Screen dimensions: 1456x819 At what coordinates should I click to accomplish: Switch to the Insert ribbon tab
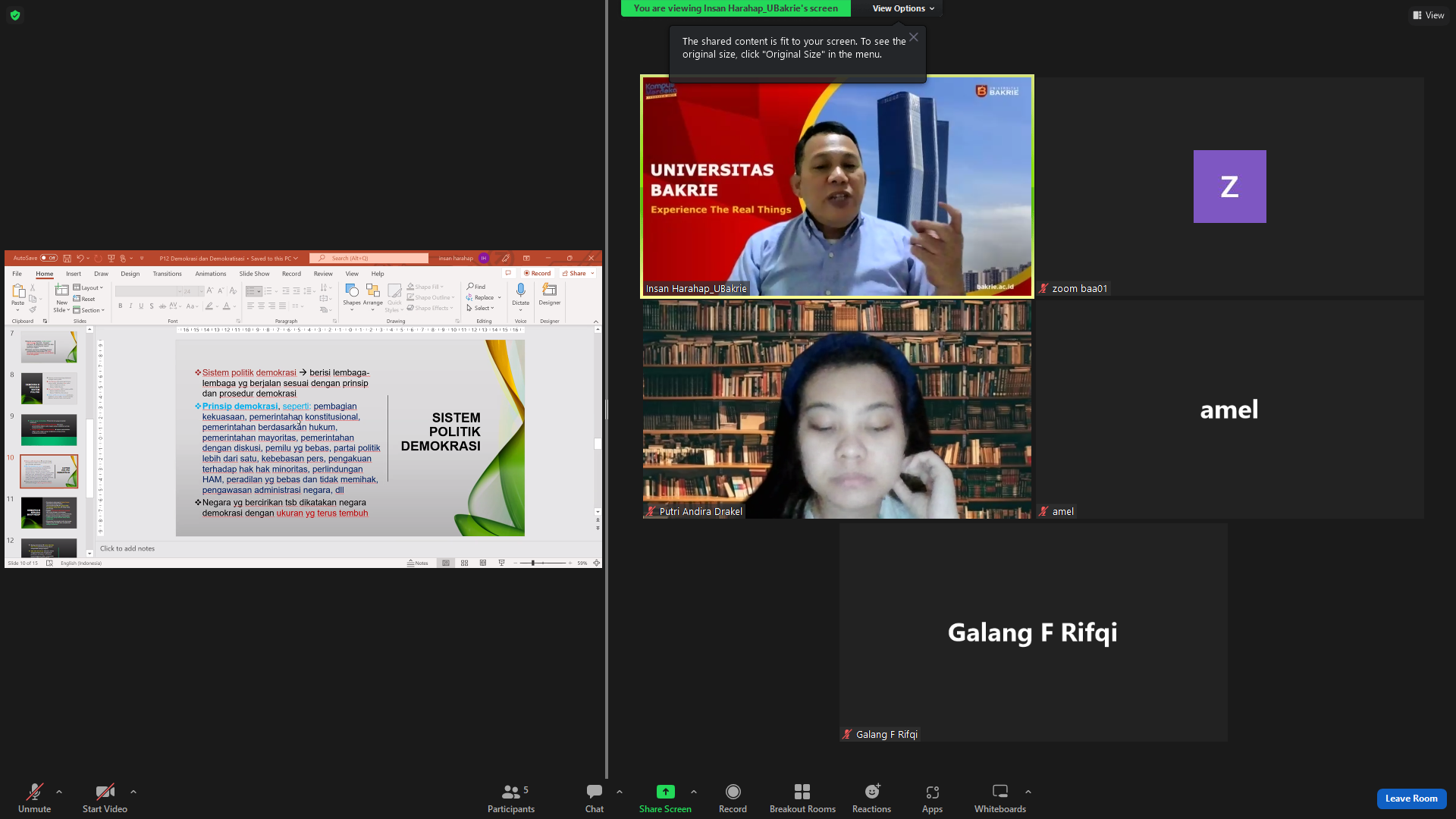point(74,274)
